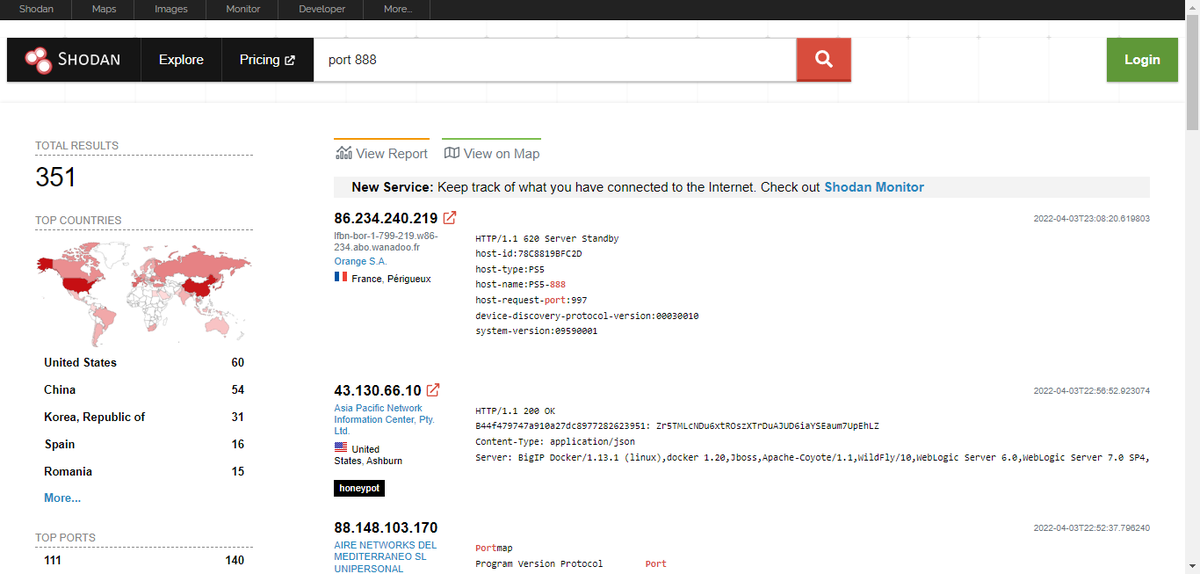Image resolution: width=1200 pixels, height=574 pixels.
Task: Filter by Romania country
Action: 68,471
